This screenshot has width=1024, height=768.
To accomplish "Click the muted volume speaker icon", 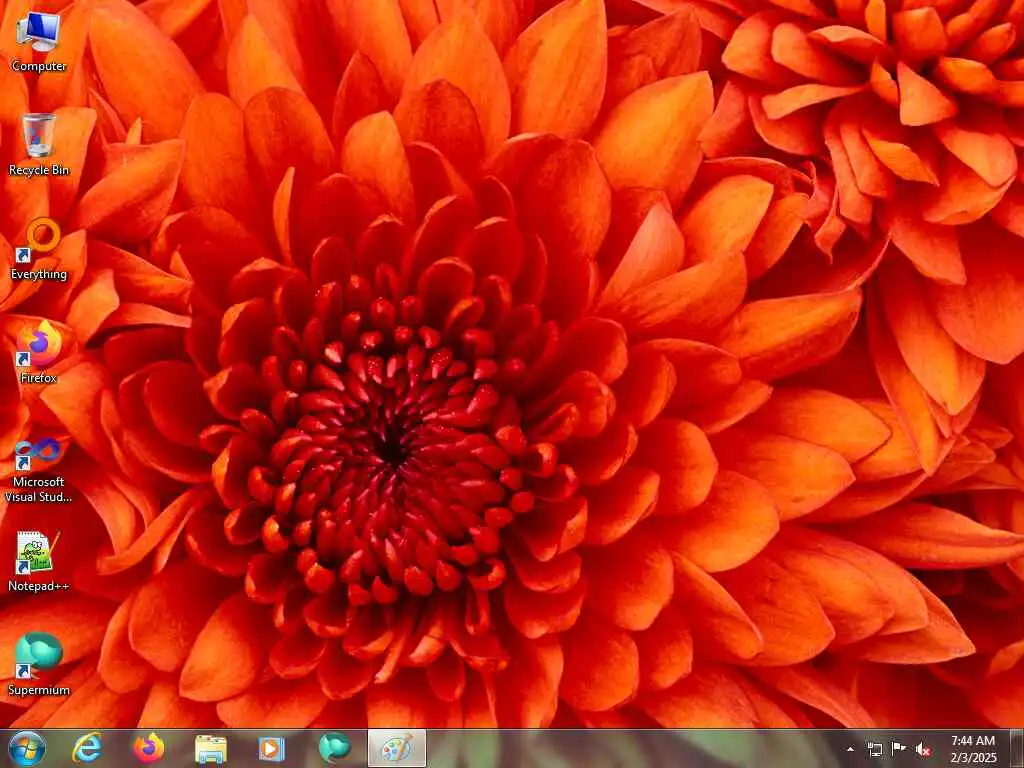I will click(x=923, y=750).
